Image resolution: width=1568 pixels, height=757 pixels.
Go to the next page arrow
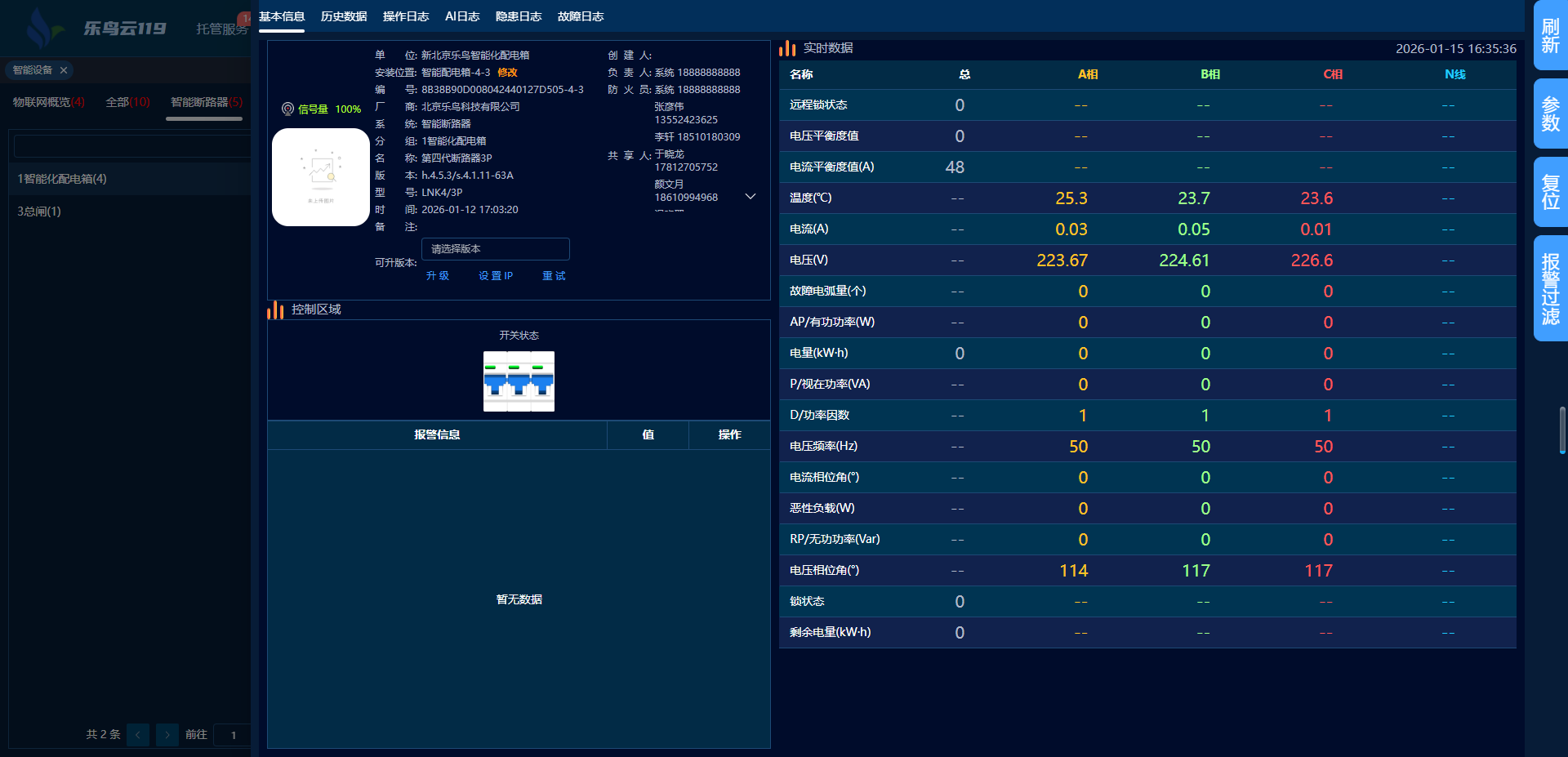167,735
